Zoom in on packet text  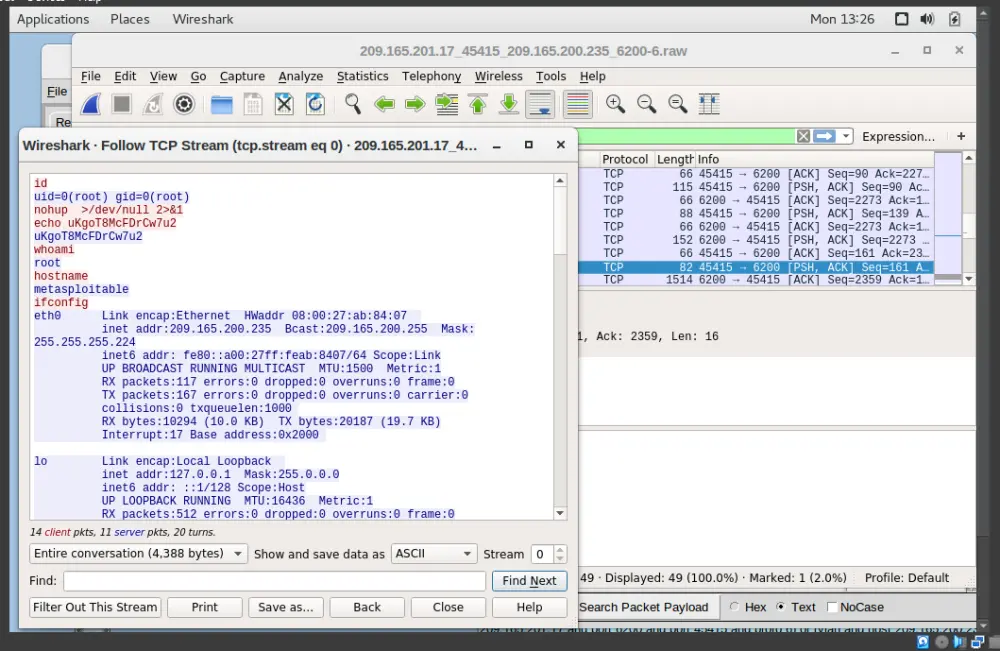point(615,103)
